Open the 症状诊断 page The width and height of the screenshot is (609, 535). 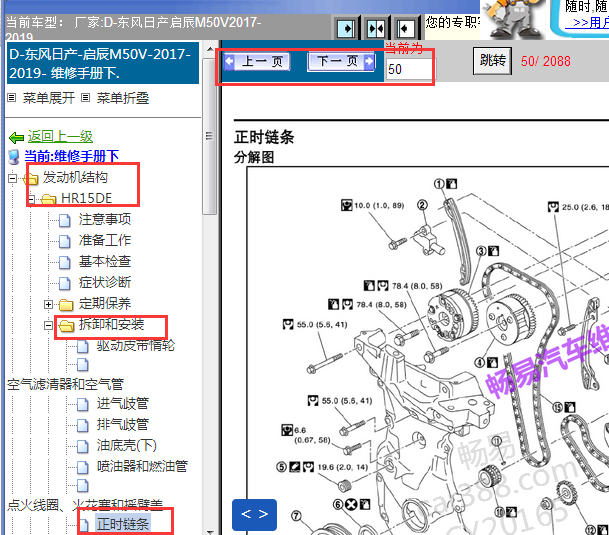pyautogui.click(x=105, y=282)
